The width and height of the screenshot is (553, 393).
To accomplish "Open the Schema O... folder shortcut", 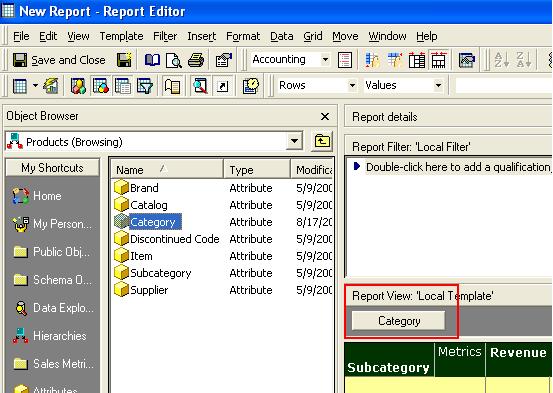I will point(53,280).
